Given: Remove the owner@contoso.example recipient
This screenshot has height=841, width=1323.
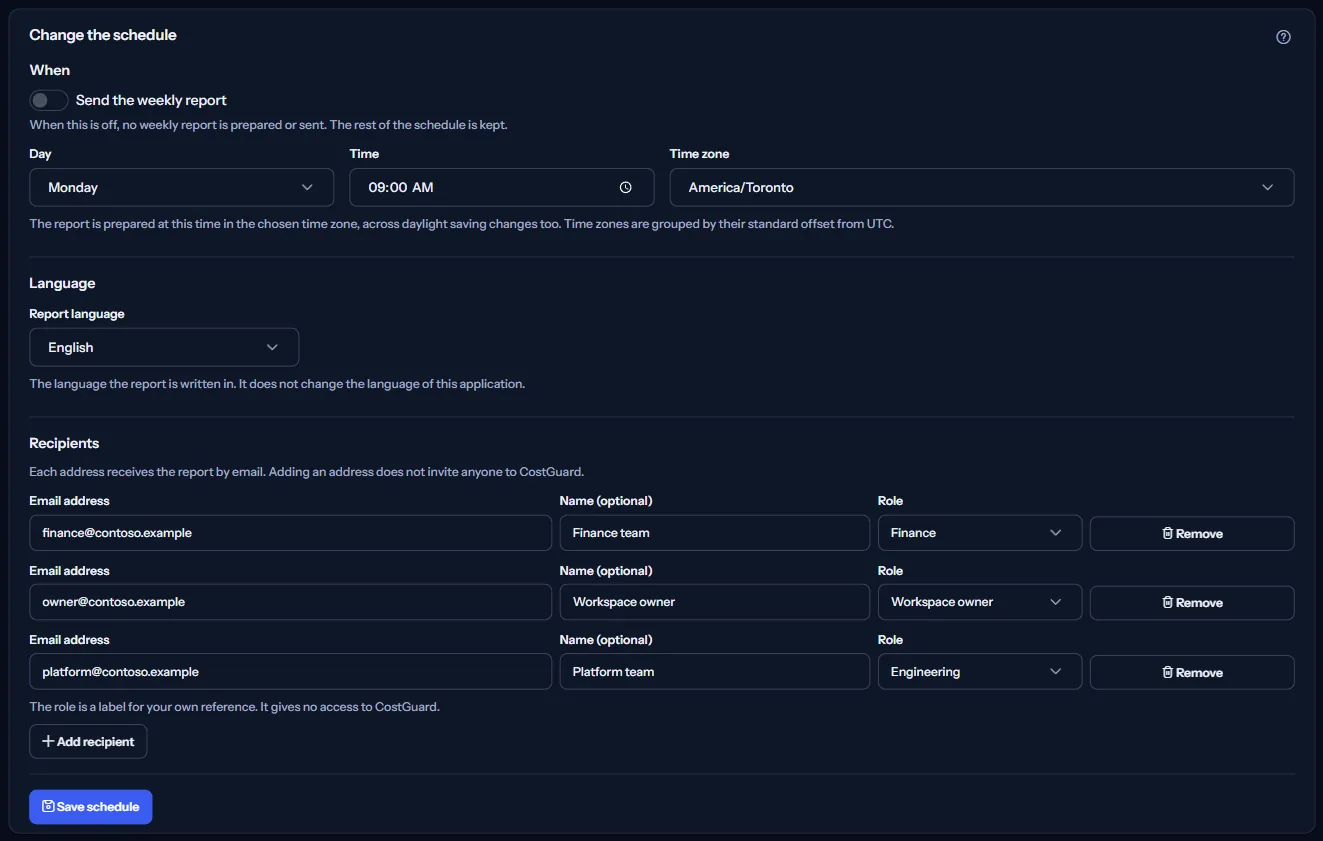Looking at the screenshot, I should 1192,602.
